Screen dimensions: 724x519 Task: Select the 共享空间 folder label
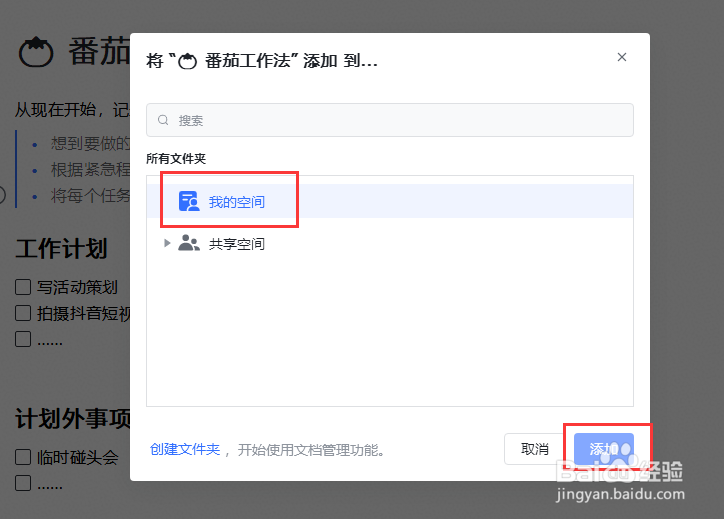click(x=236, y=244)
